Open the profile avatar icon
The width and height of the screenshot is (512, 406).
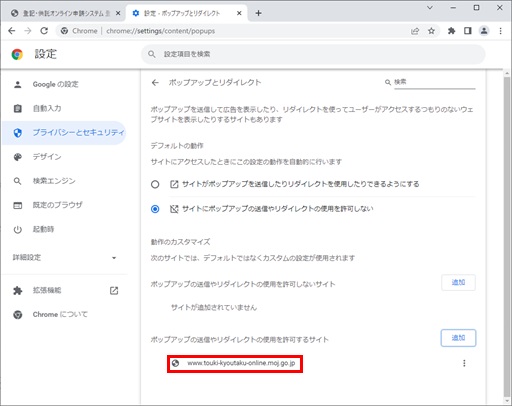coord(484,31)
